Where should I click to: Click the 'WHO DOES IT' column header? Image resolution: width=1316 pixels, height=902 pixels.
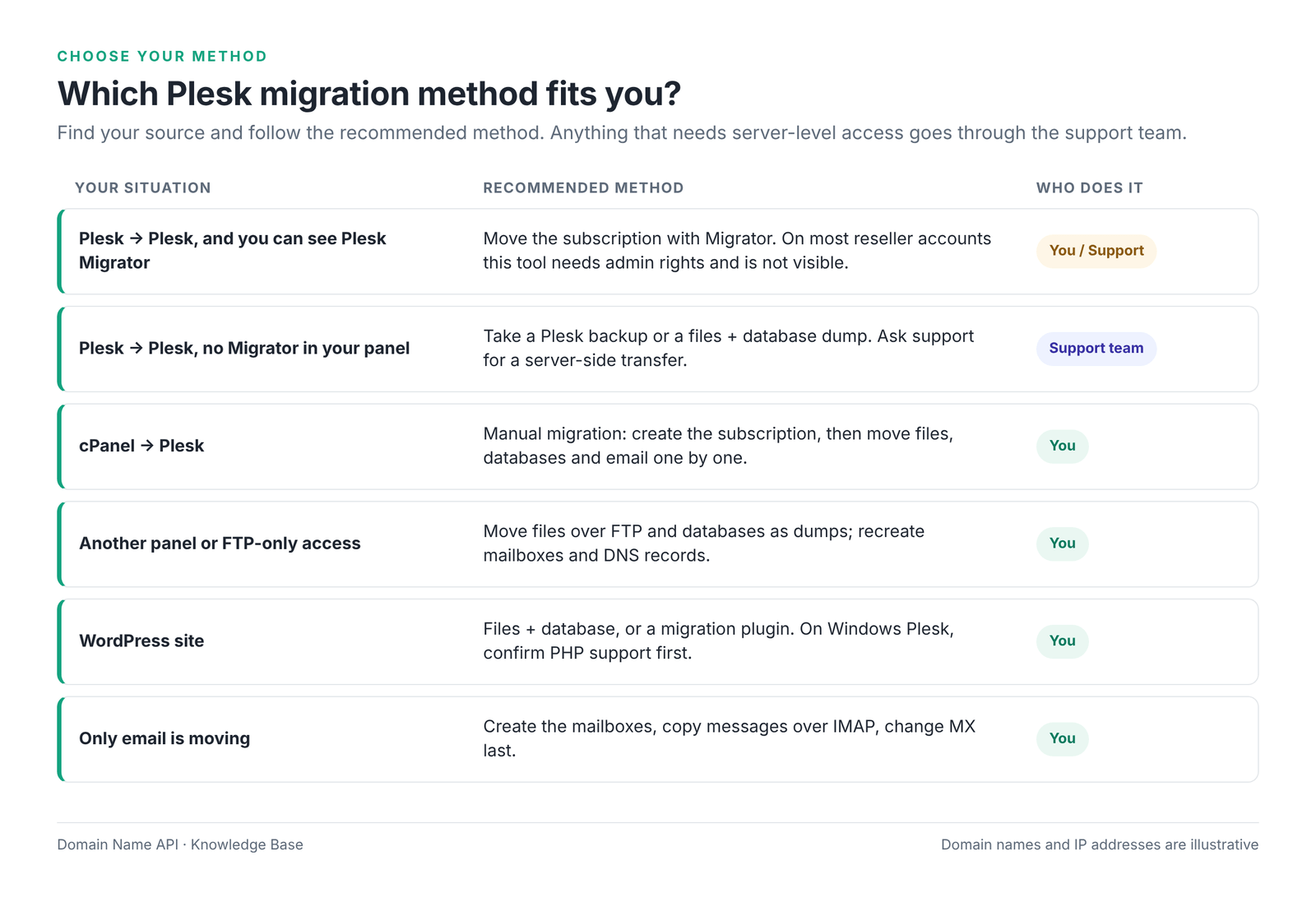coord(1089,187)
